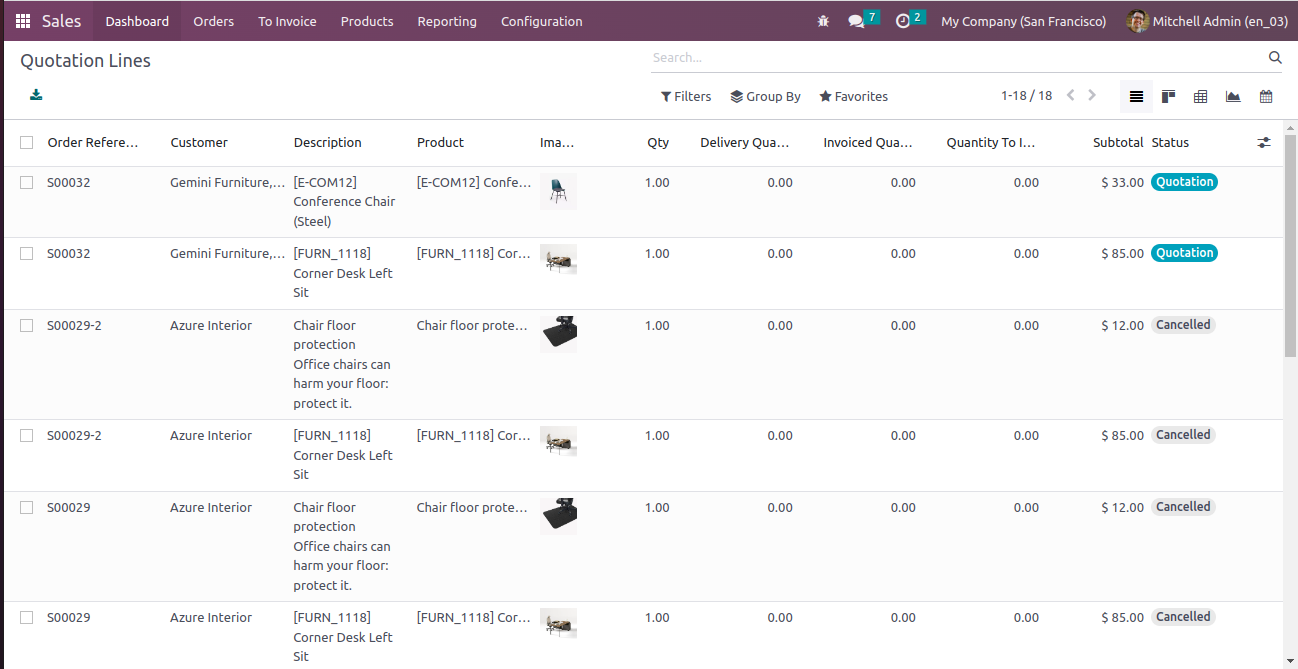Select the first S00032 Conference Chair row checkbox
This screenshot has height=669, width=1298.
[x=27, y=183]
